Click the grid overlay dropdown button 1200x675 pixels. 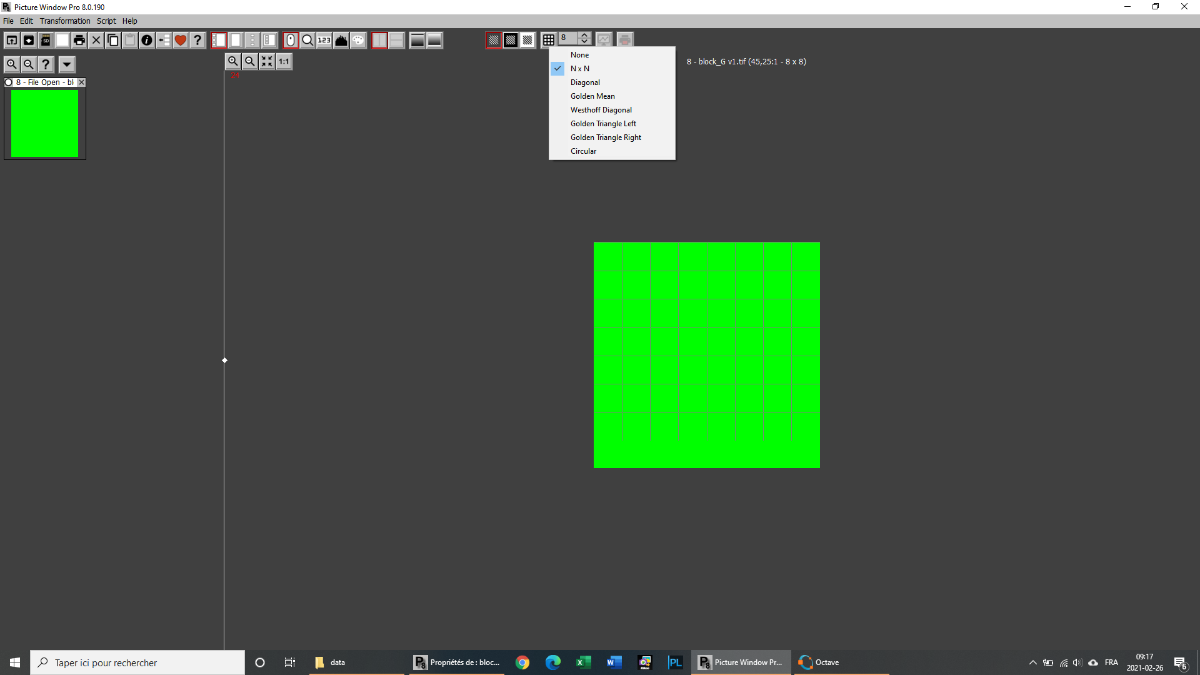[x=548, y=40]
